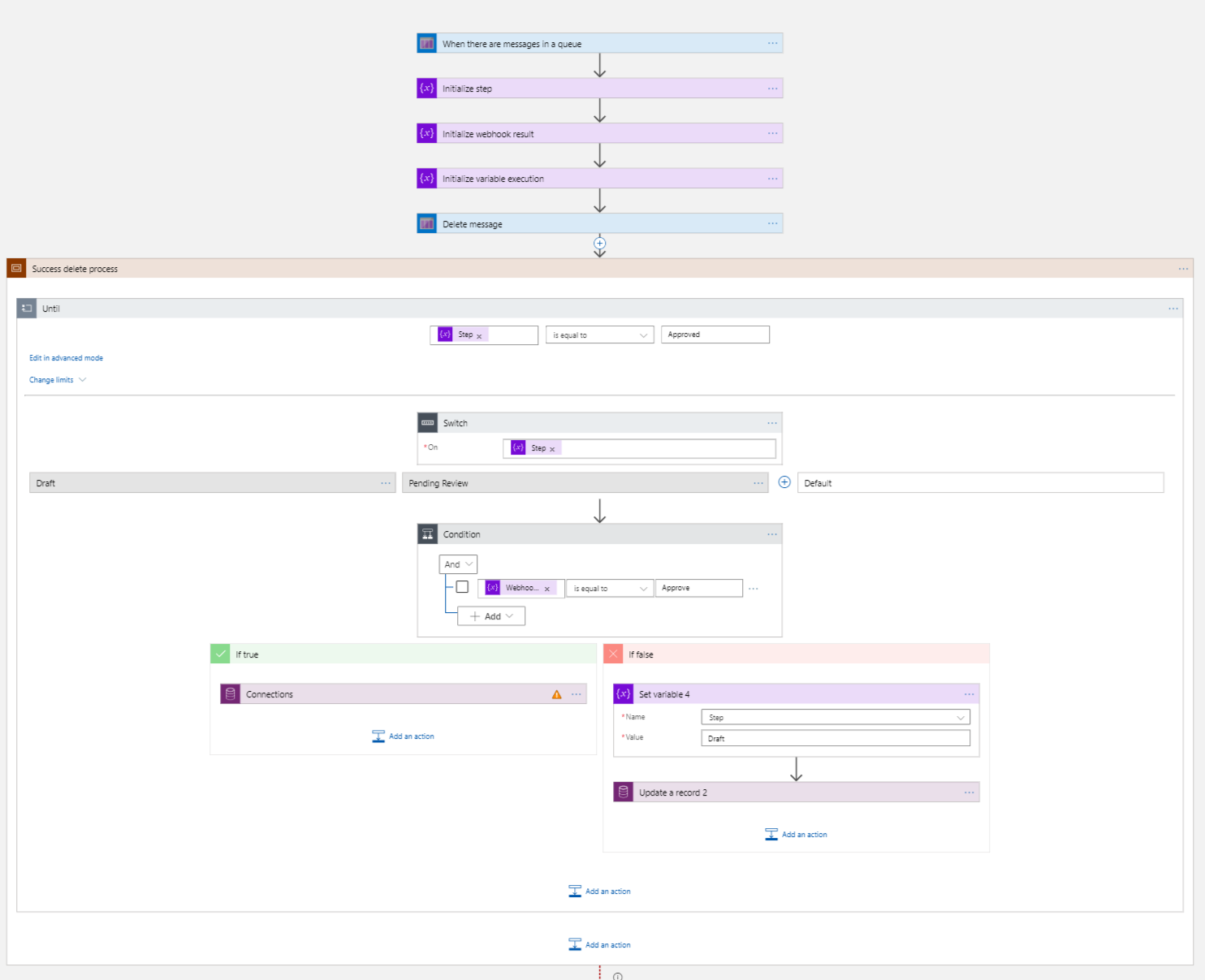1205x980 pixels.
Task: Open ellipsis menu on Condition card
Action: [x=771, y=534]
